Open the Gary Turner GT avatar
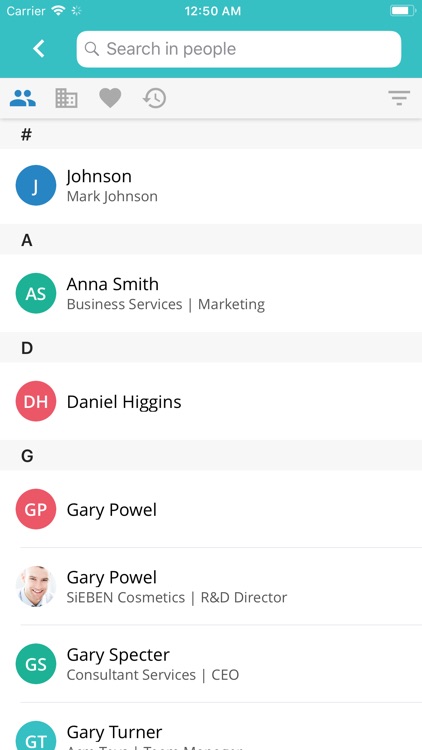 (36, 736)
